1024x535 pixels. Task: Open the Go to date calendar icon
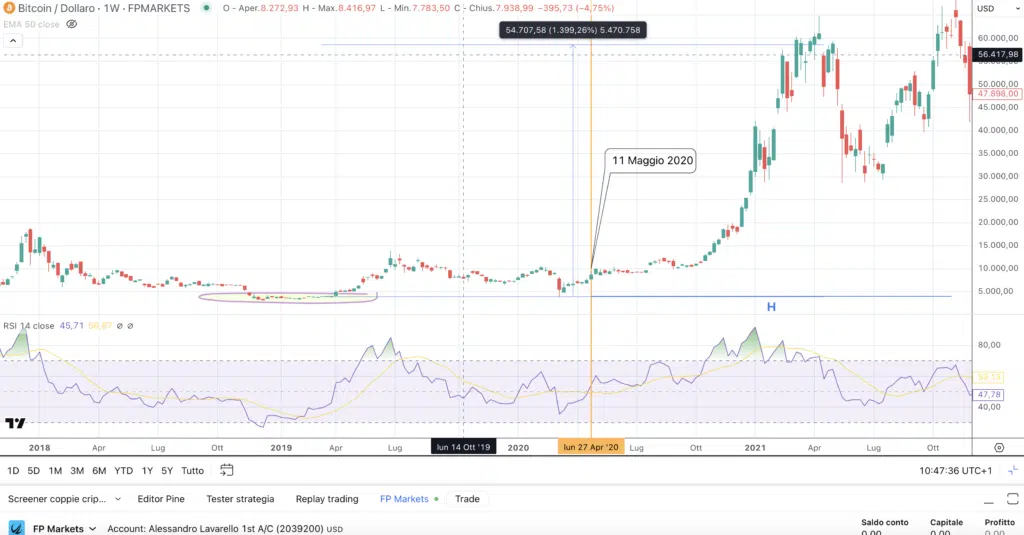coord(227,470)
